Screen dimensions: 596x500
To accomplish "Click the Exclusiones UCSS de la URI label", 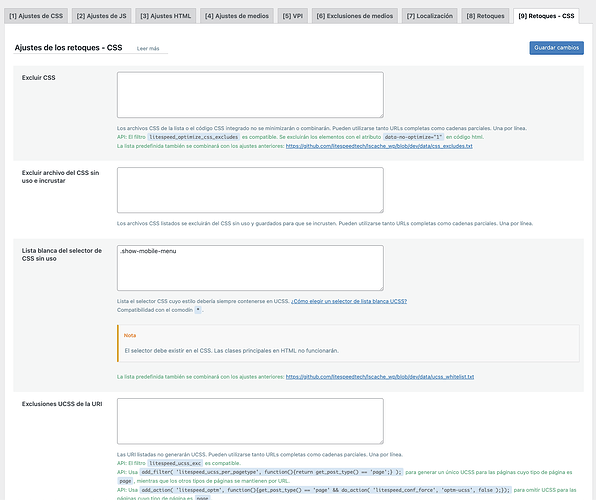I will [x=62, y=404].
